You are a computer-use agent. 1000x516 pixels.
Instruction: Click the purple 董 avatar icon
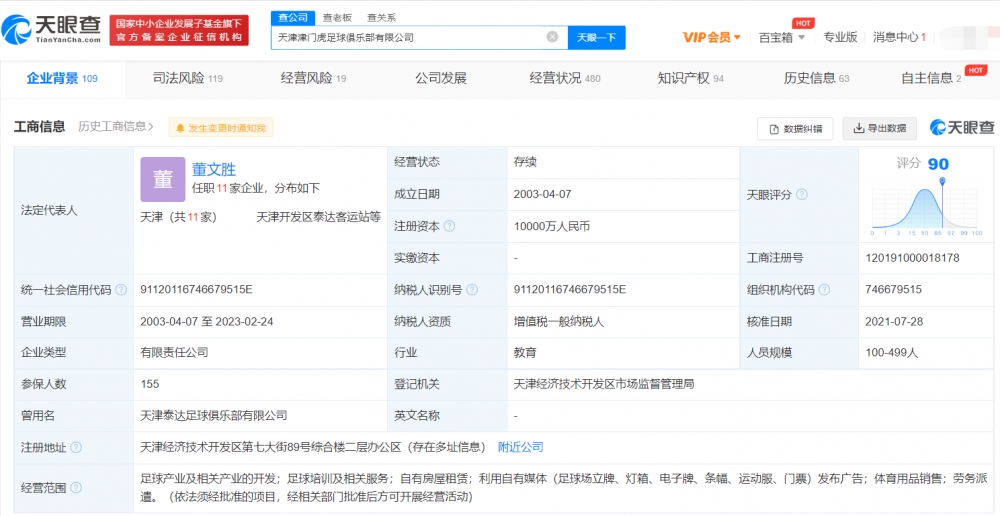point(163,179)
